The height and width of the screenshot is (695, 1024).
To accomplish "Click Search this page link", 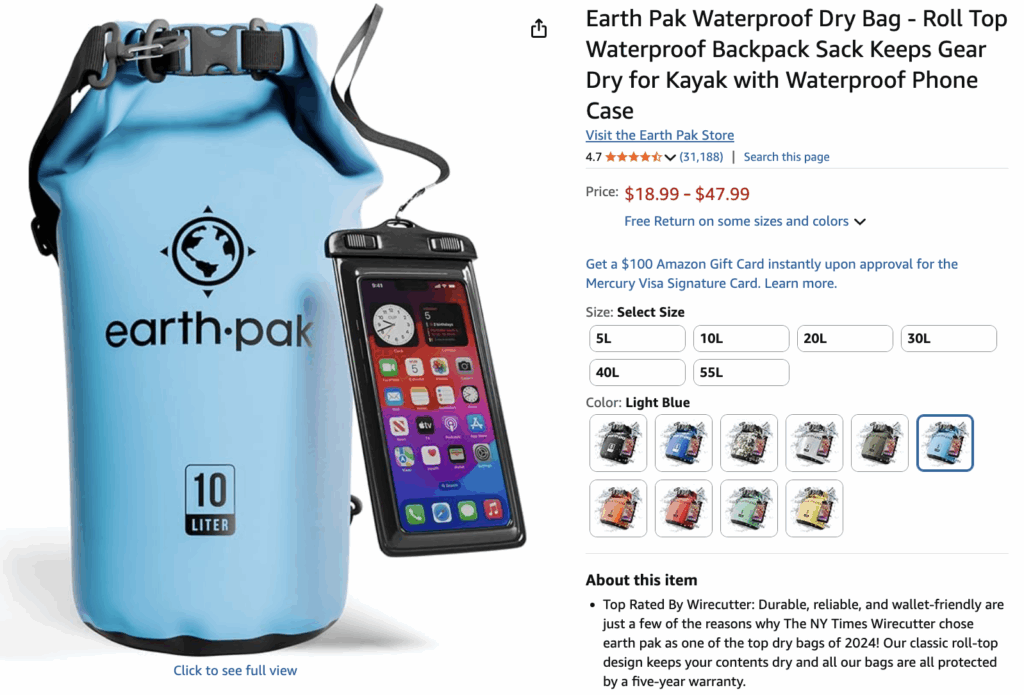I will point(786,157).
